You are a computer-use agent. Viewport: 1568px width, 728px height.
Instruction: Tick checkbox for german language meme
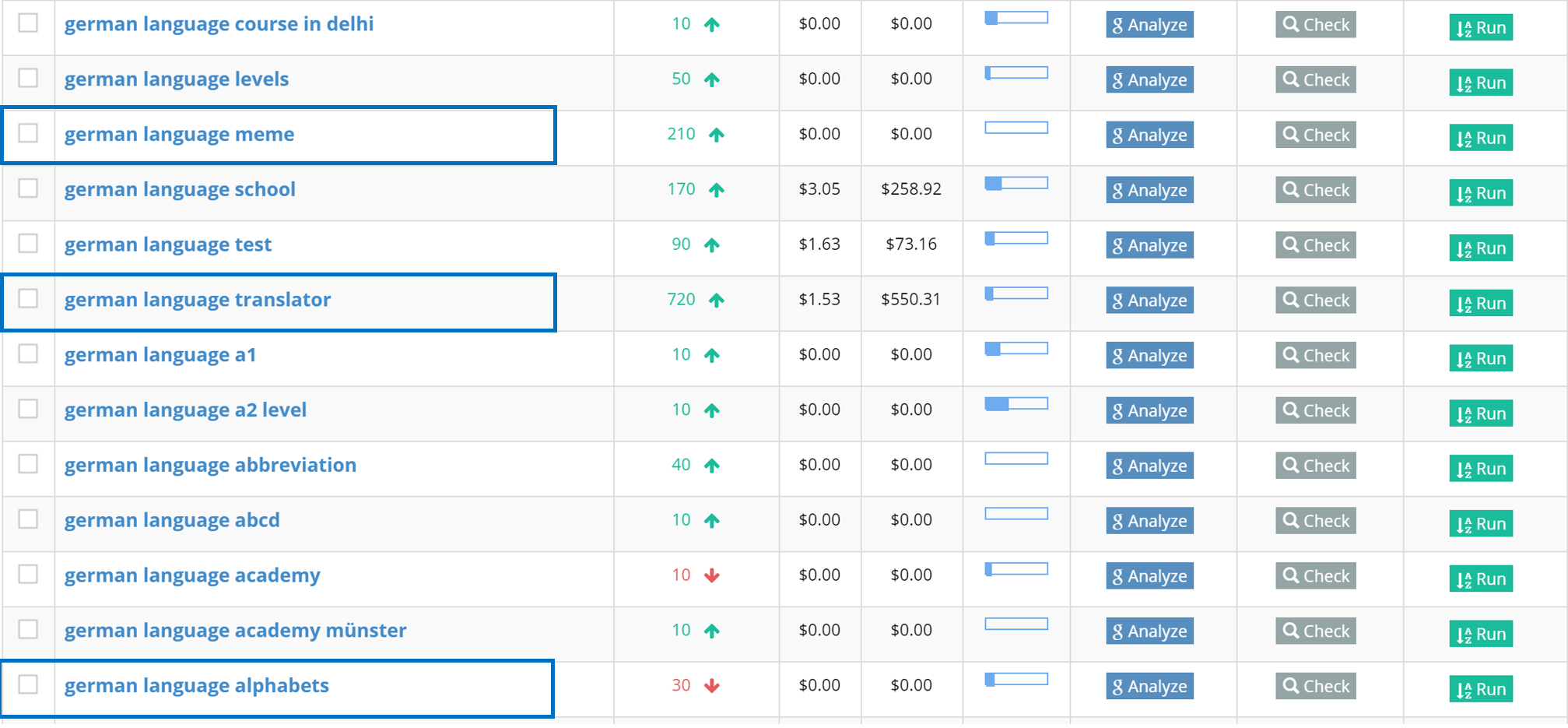click(28, 133)
